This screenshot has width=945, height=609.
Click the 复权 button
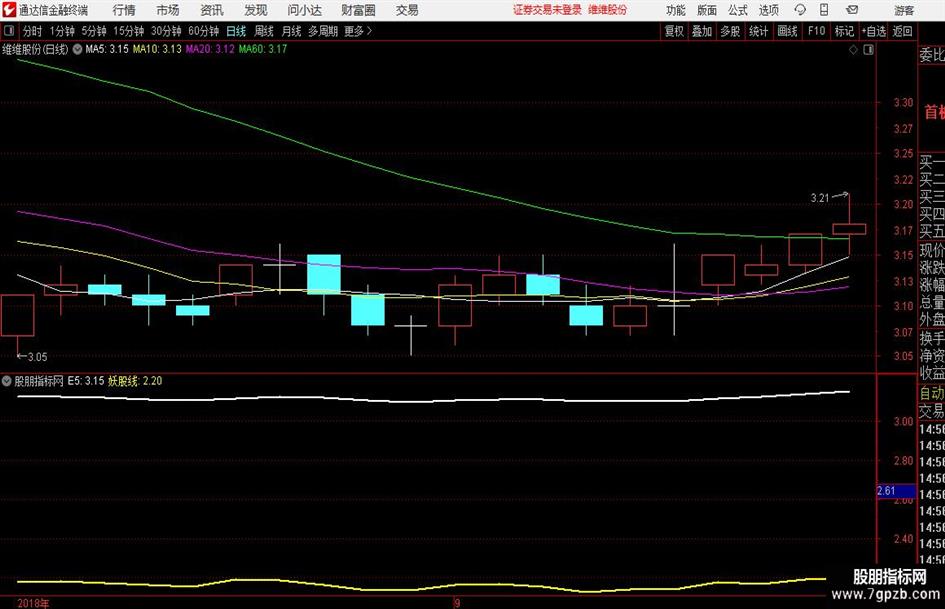[x=674, y=31]
